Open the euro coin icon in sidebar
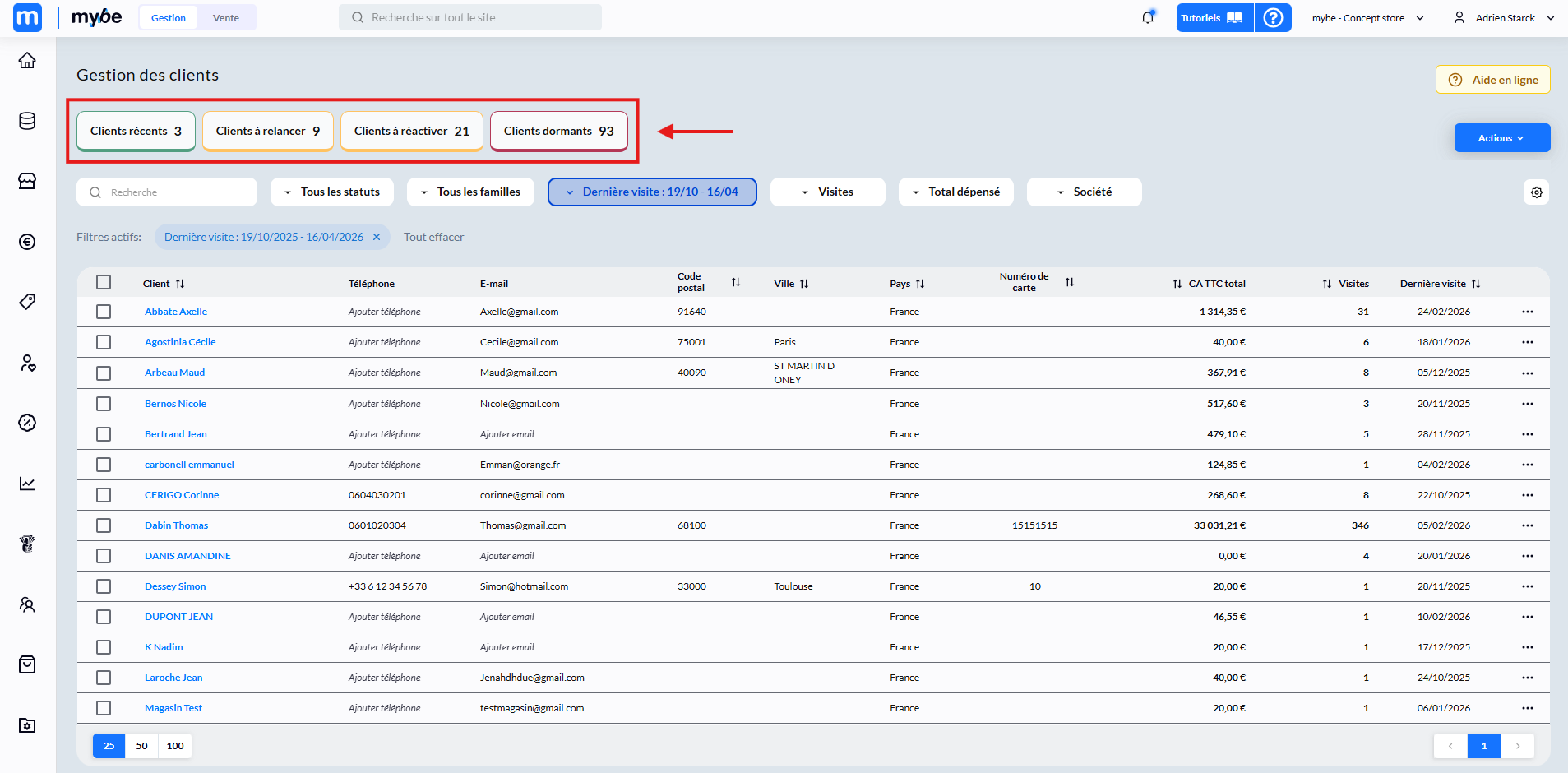 (x=27, y=242)
